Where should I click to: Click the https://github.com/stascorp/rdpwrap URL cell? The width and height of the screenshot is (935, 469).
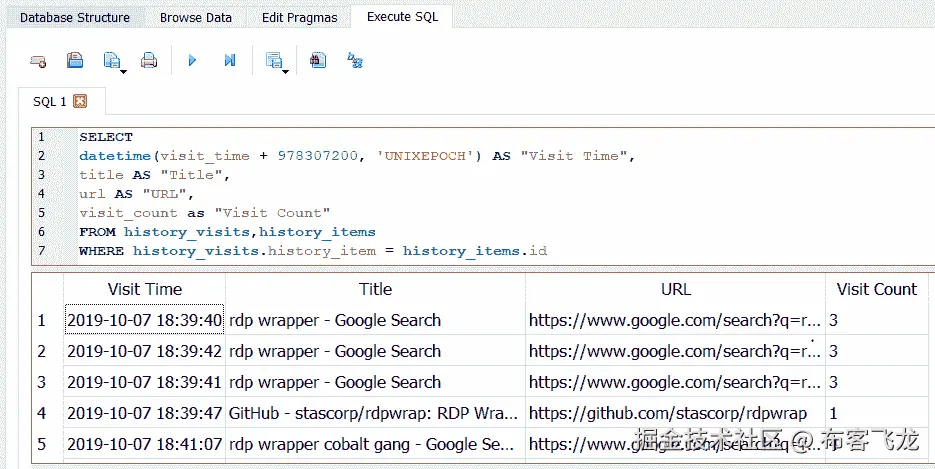[676, 413]
